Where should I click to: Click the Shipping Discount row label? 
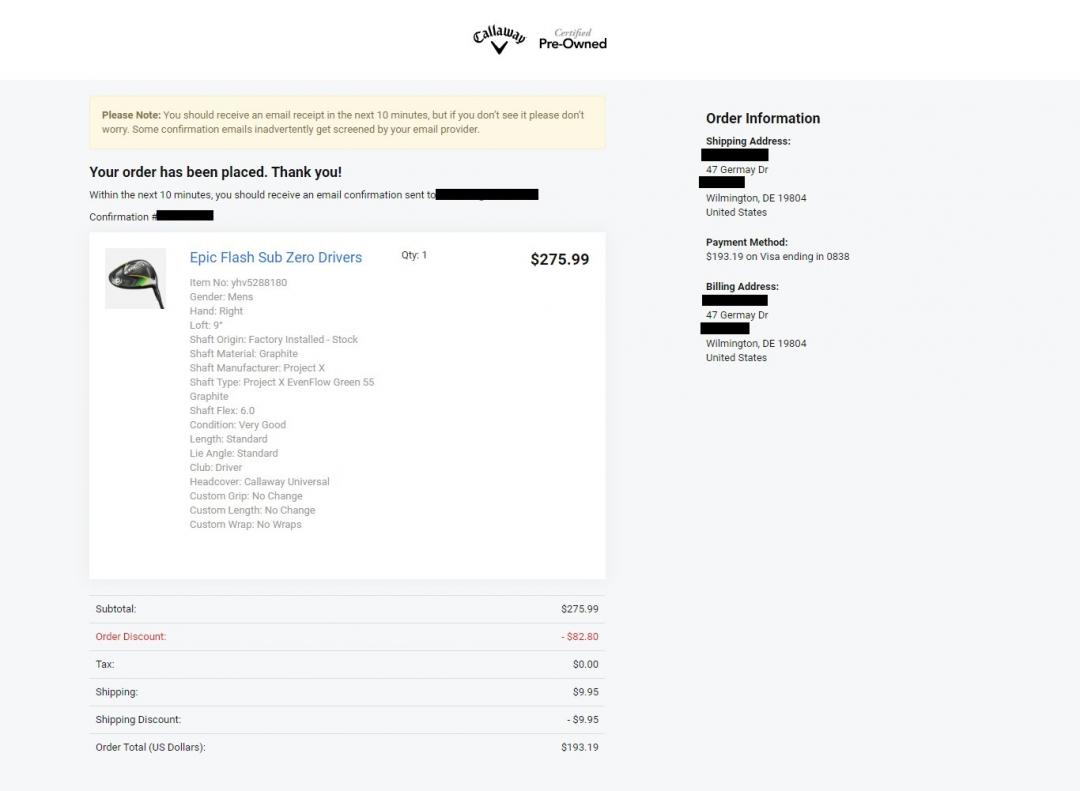[x=138, y=720]
